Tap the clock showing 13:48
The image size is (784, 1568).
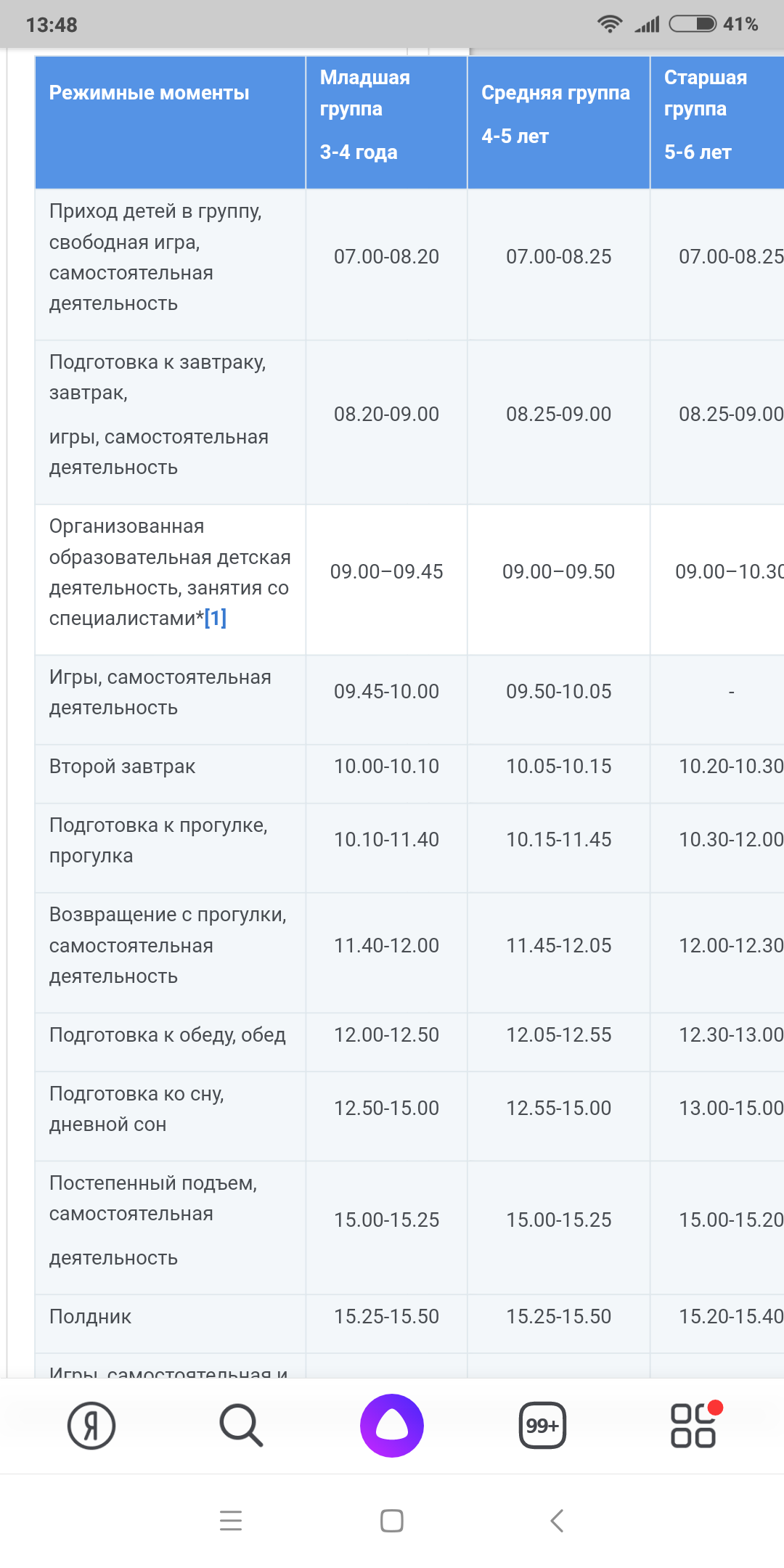click(52, 25)
